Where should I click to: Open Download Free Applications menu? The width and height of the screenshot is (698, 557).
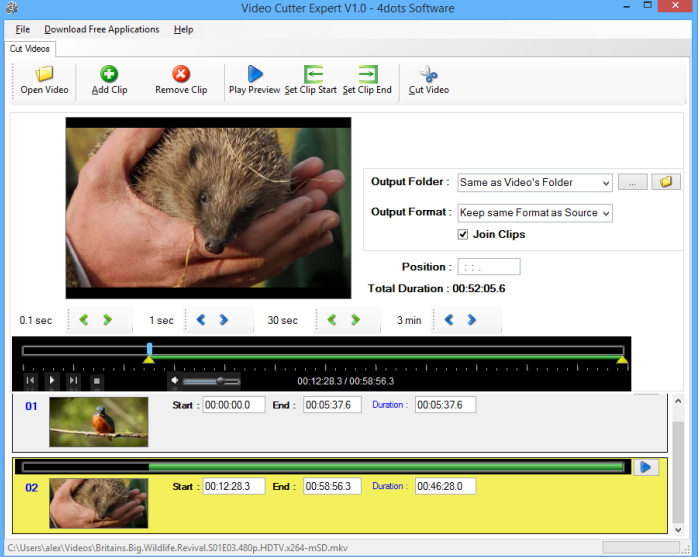pos(101,29)
